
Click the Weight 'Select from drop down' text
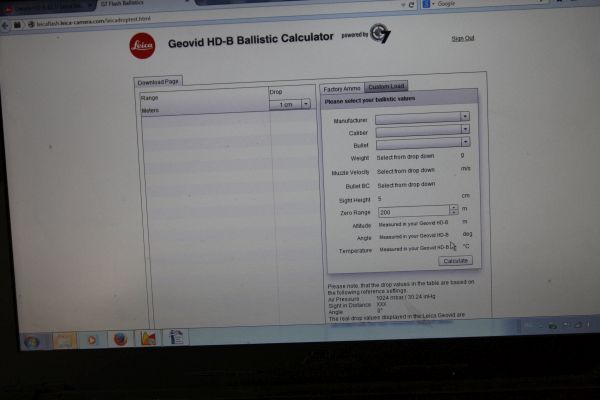pos(405,157)
